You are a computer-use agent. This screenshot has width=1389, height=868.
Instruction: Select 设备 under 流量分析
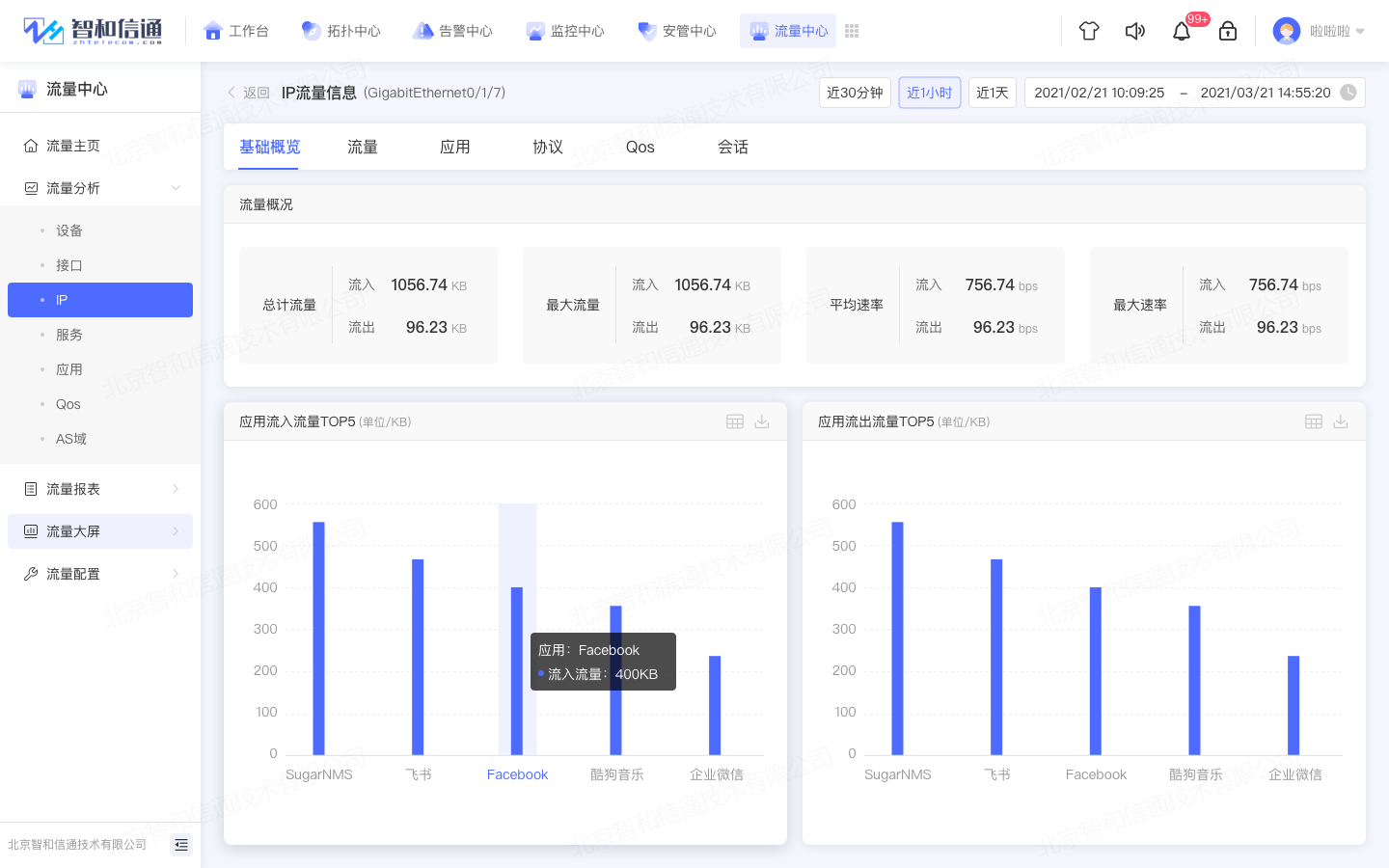(x=69, y=231)
